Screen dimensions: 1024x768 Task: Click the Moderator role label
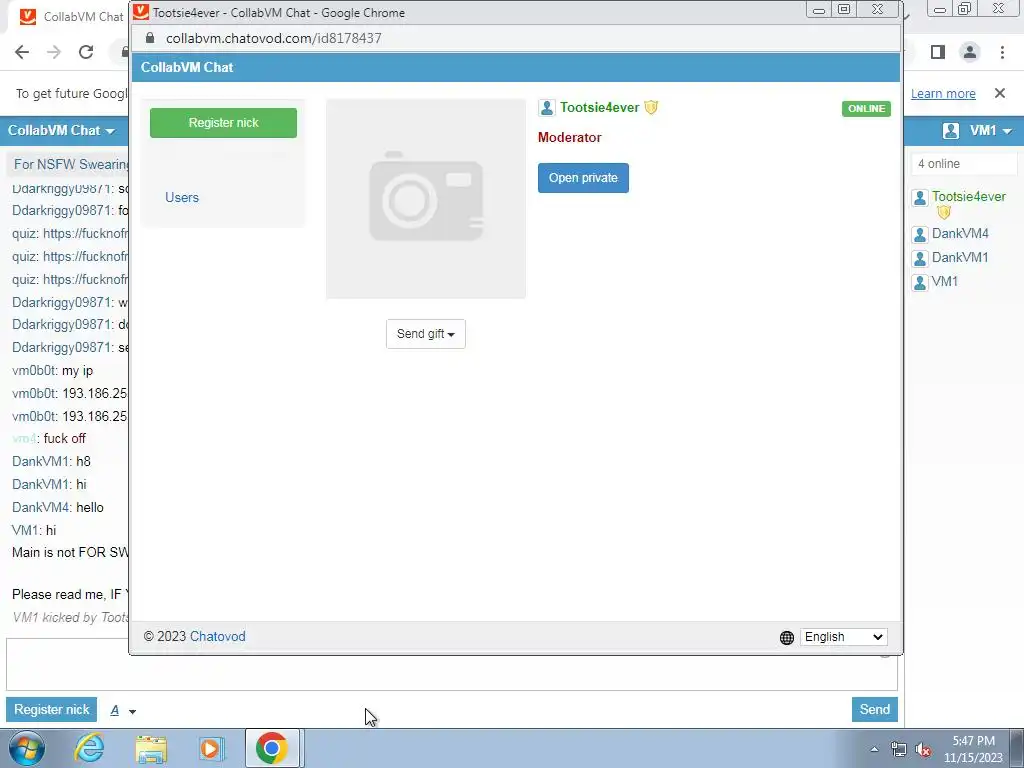(569, 137)
